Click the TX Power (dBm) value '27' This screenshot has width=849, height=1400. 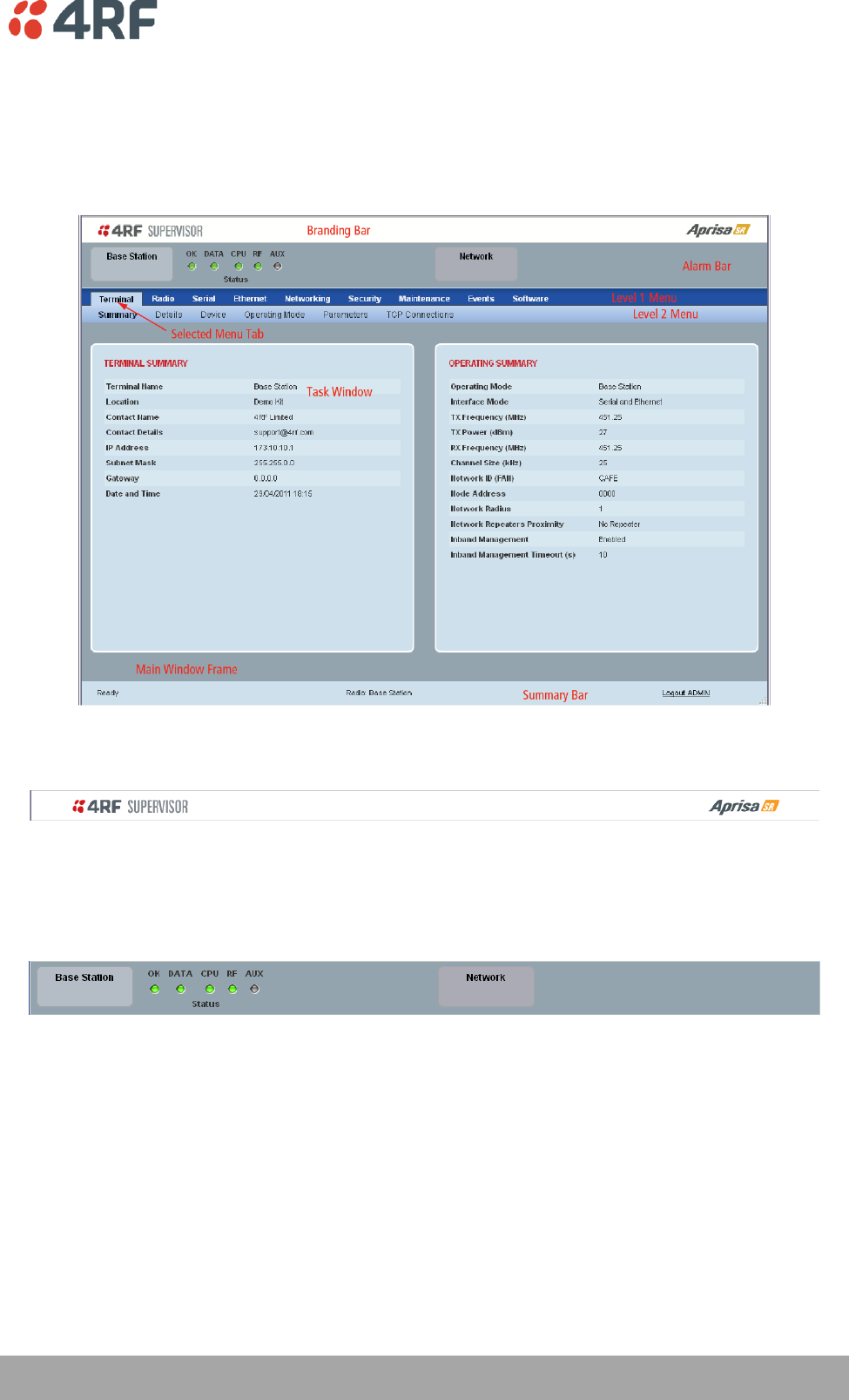(603, 433)
